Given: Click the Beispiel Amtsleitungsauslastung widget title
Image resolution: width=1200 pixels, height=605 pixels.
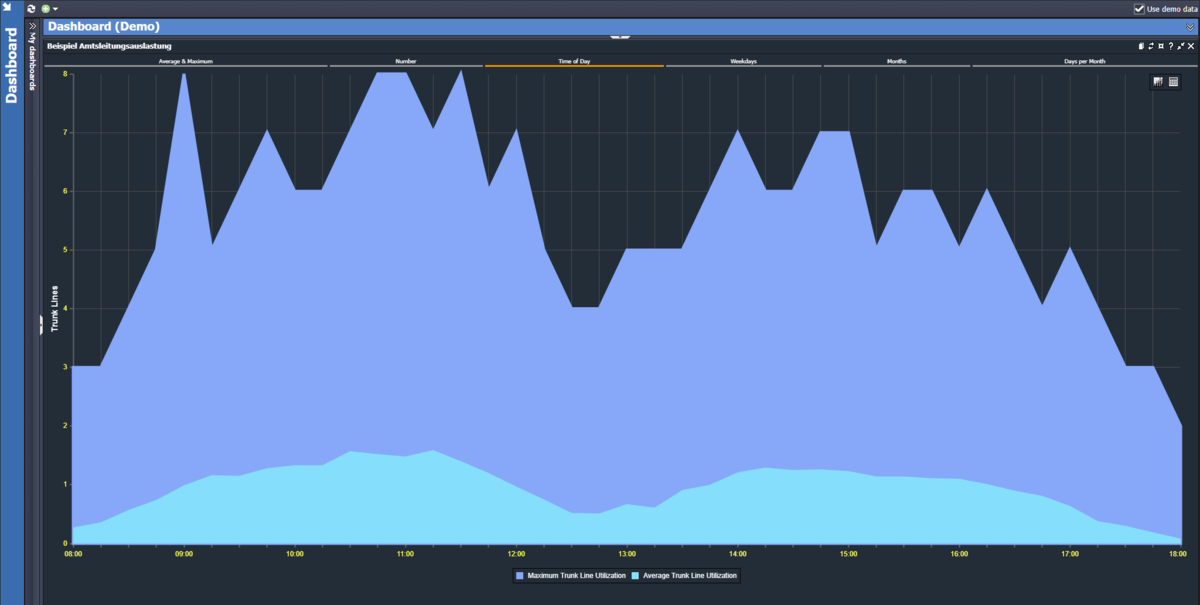Looking at the screenshot, I should tap(109, 46).
